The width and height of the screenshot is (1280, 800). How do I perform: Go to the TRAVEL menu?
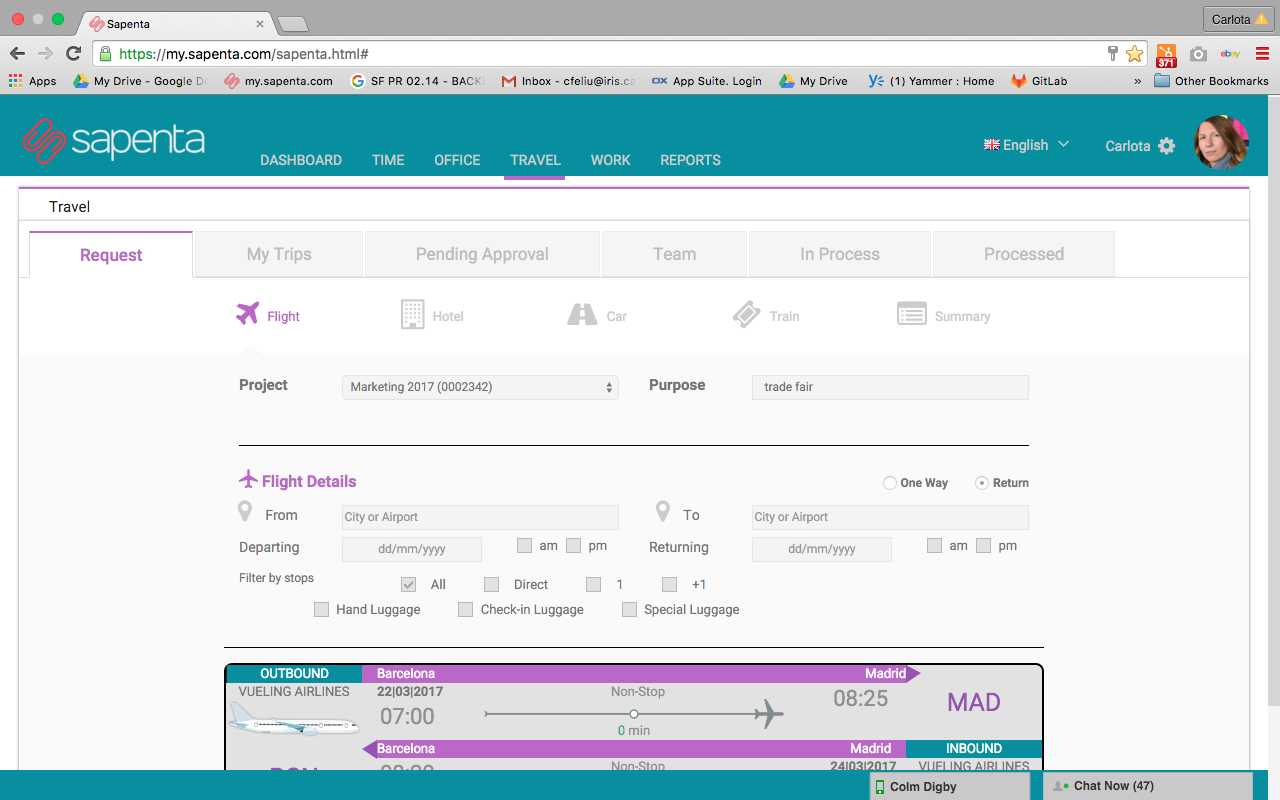coord(535,160)
